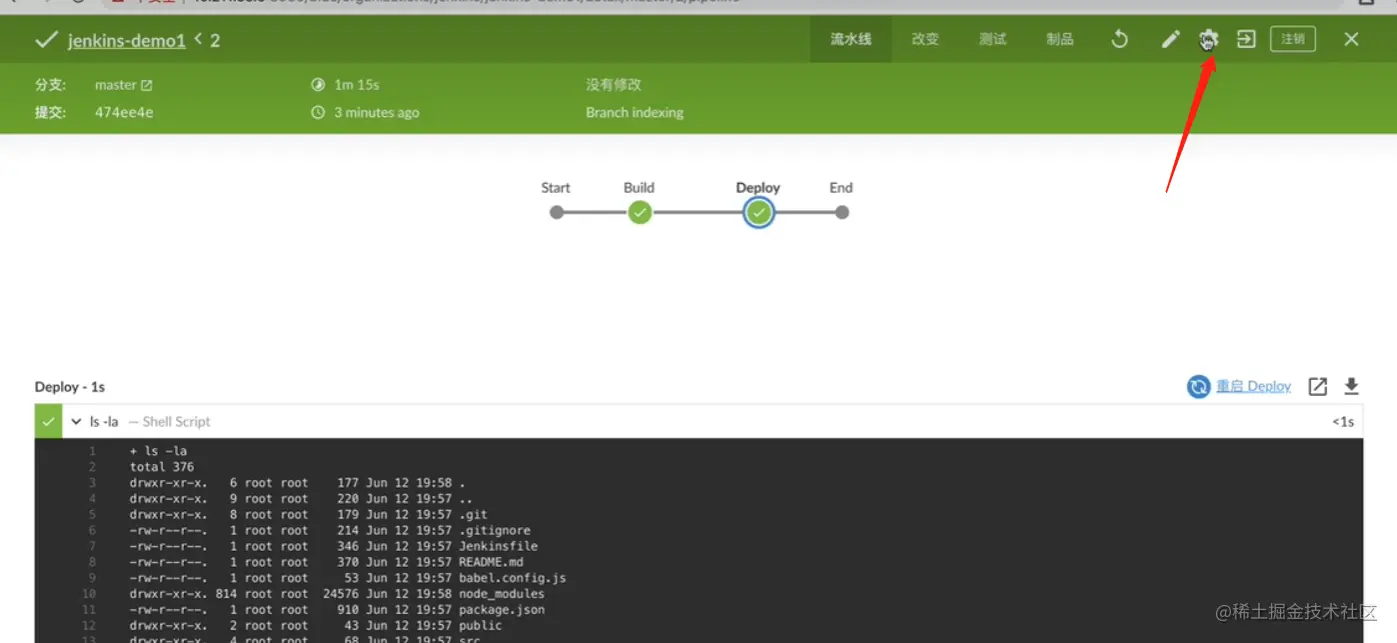Click the Branch indexing text
This screenshot has height=643, width=1397.
pos(635,112)
